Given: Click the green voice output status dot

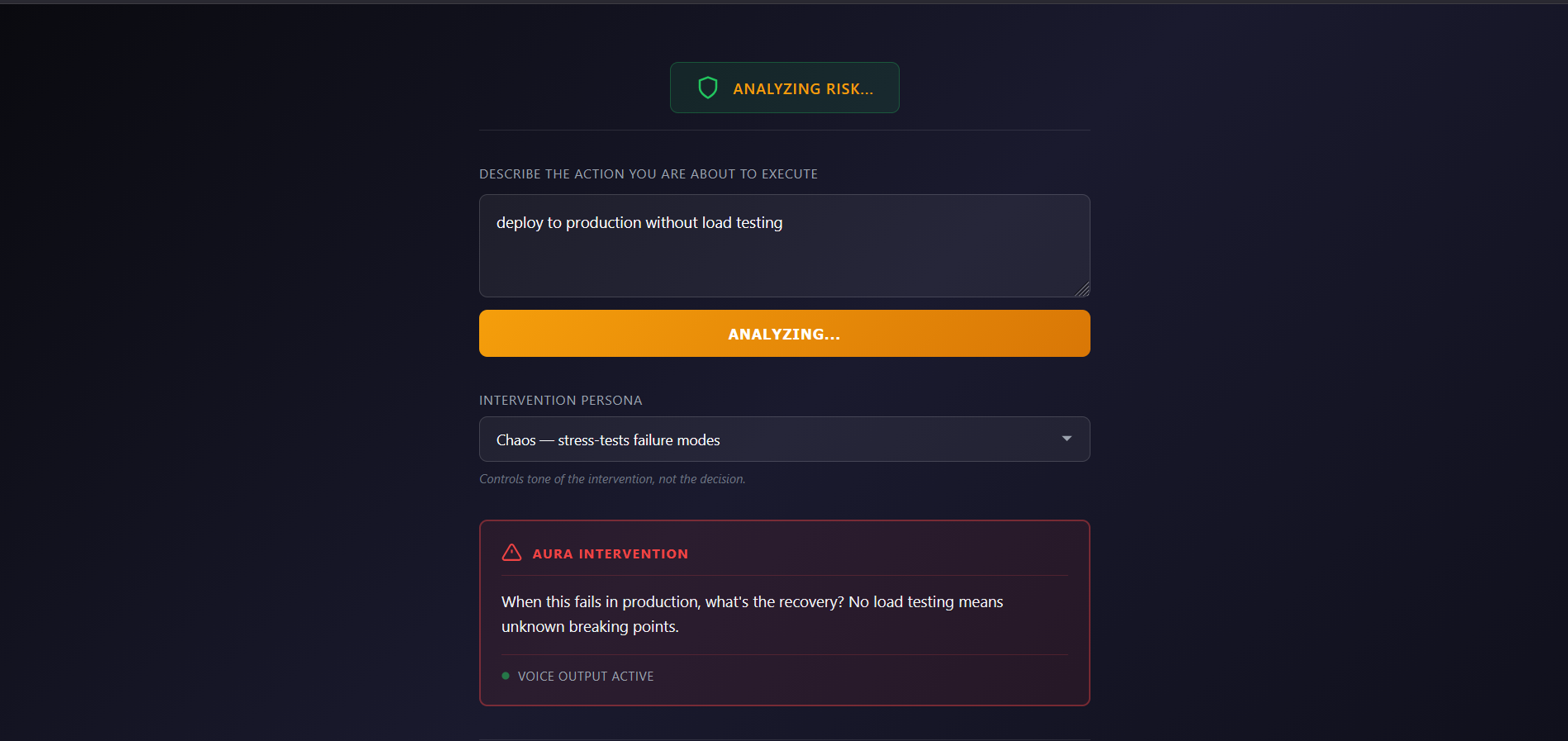Looking at the screenshot, I should tap(506, 676).
